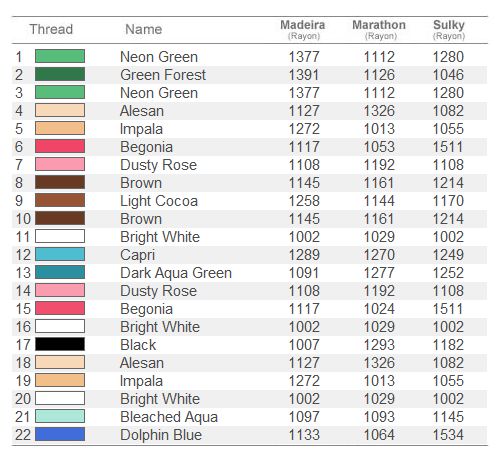Select the Capri color swatch
The image size is (500, 456).
60,254
